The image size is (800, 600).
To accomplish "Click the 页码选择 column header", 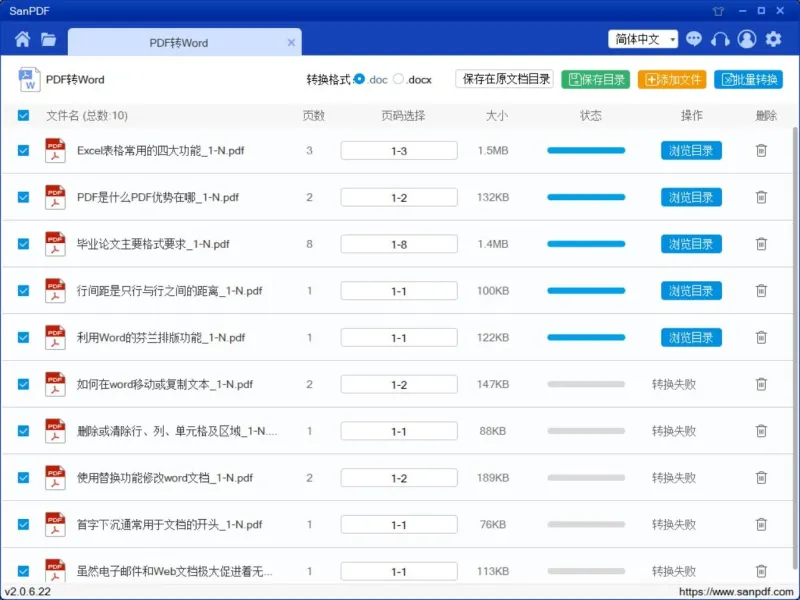I will pos(403,115).
